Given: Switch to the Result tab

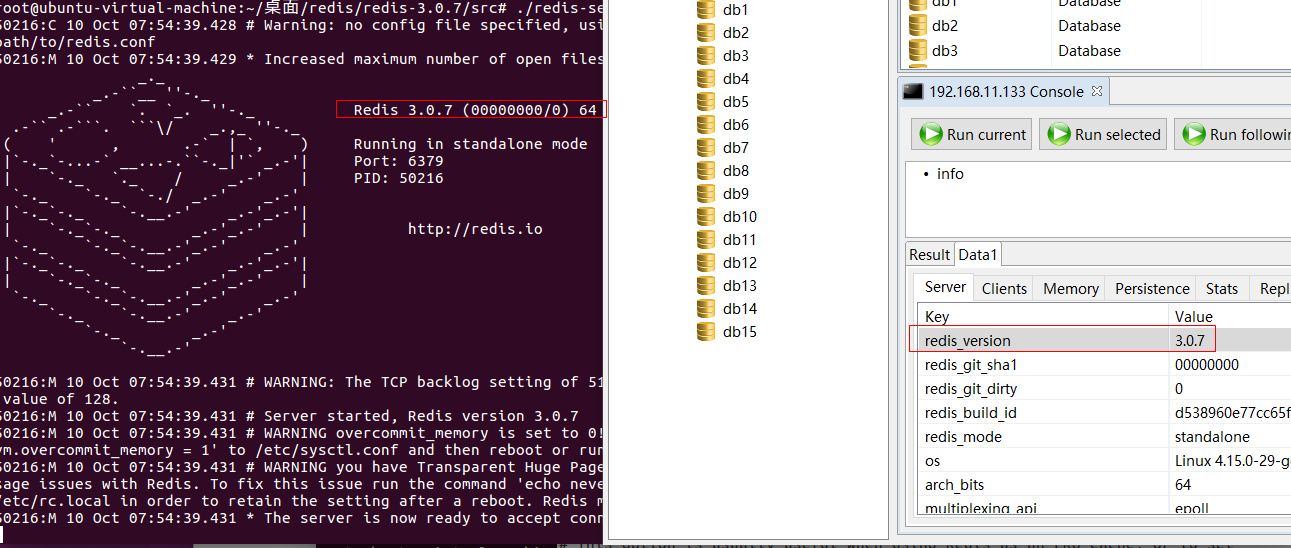Looking at the screenshot, I should (929, 255).
